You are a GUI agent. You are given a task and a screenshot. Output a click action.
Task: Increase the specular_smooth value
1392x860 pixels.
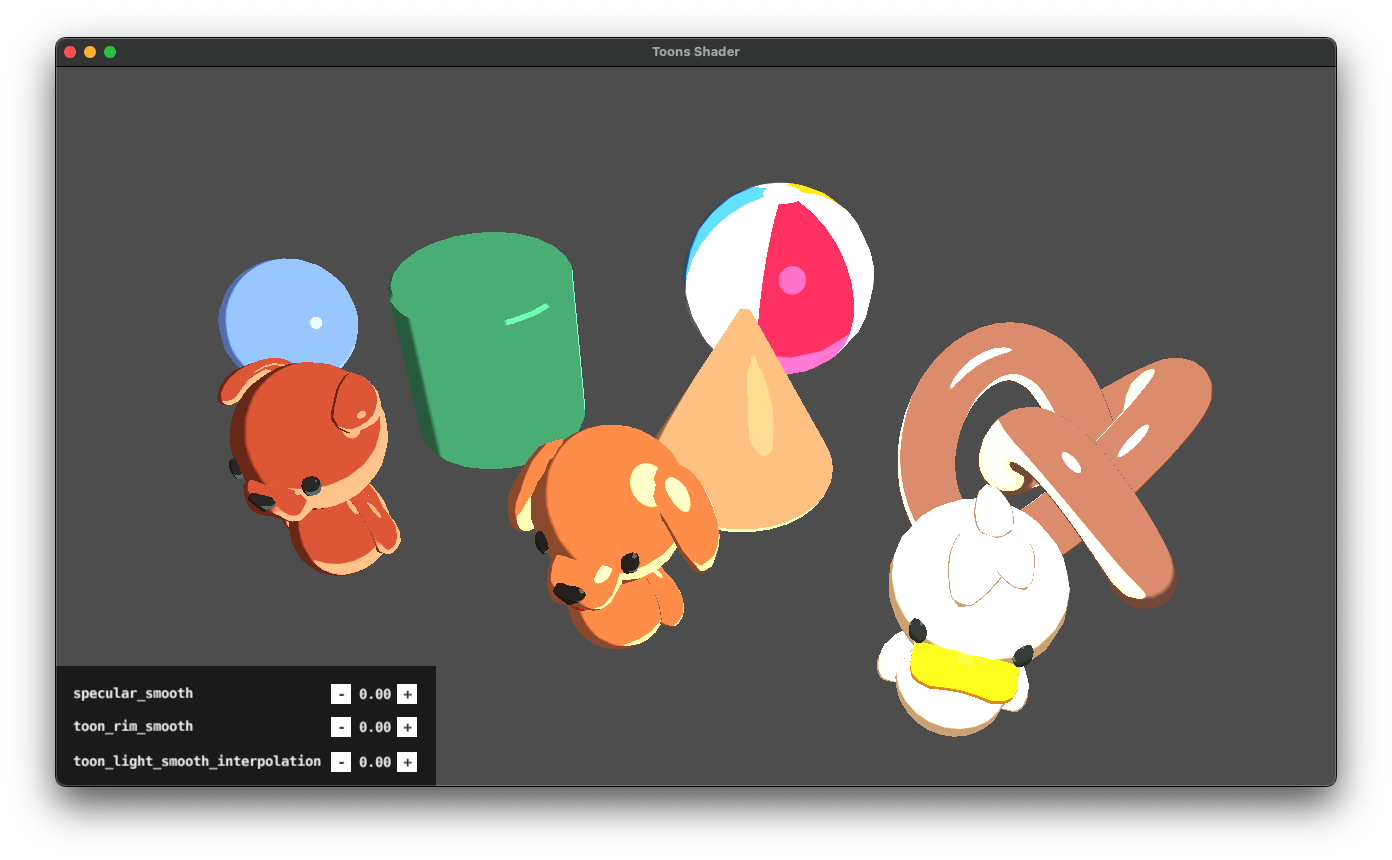click(408, 693)
